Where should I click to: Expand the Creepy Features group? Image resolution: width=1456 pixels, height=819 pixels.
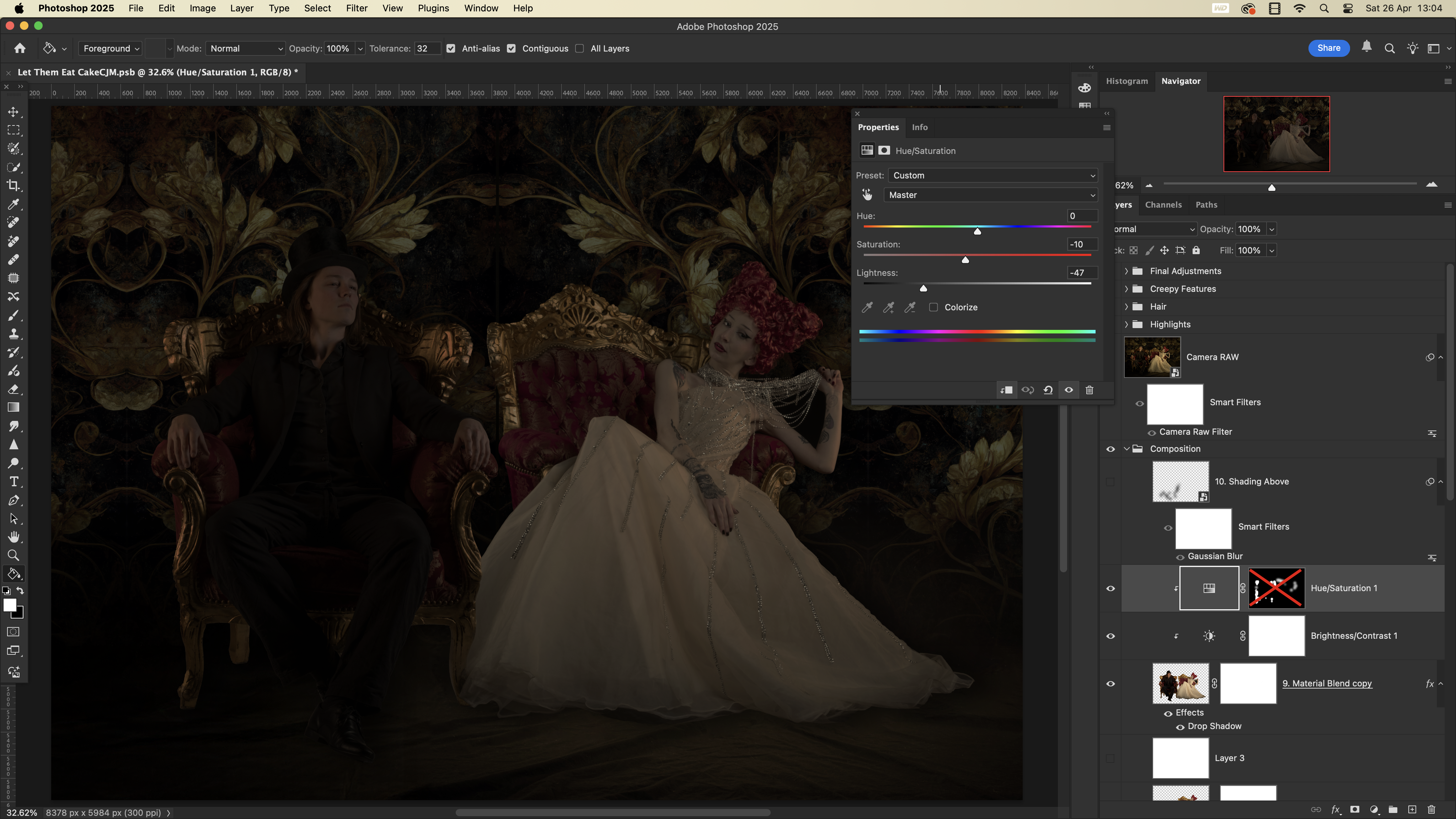click(1126, 289)
